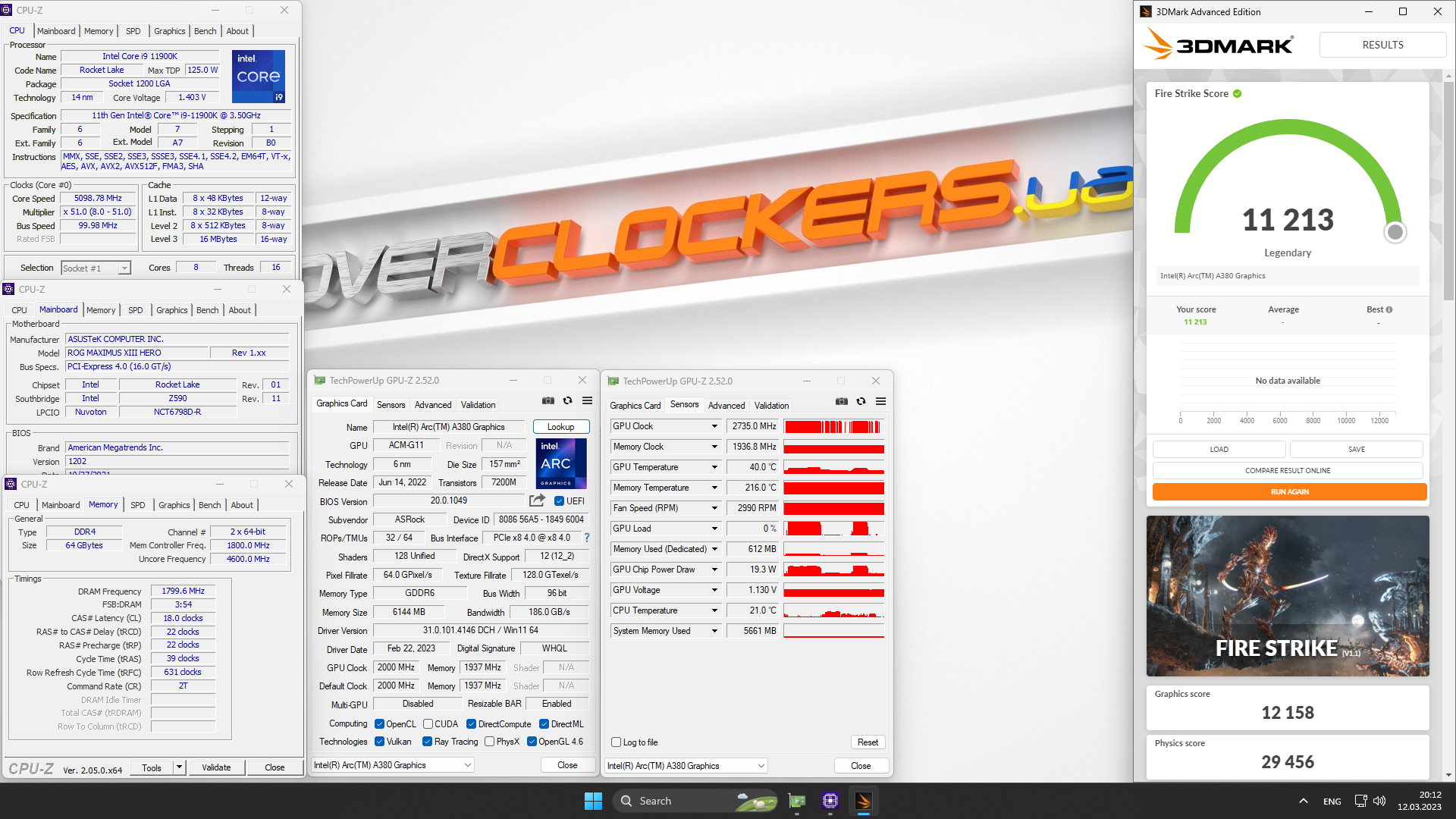Click the camera screenshot icon in the left GPU-Z window
This screenshot has width=1456, height=819.
[x=548, y=400]
